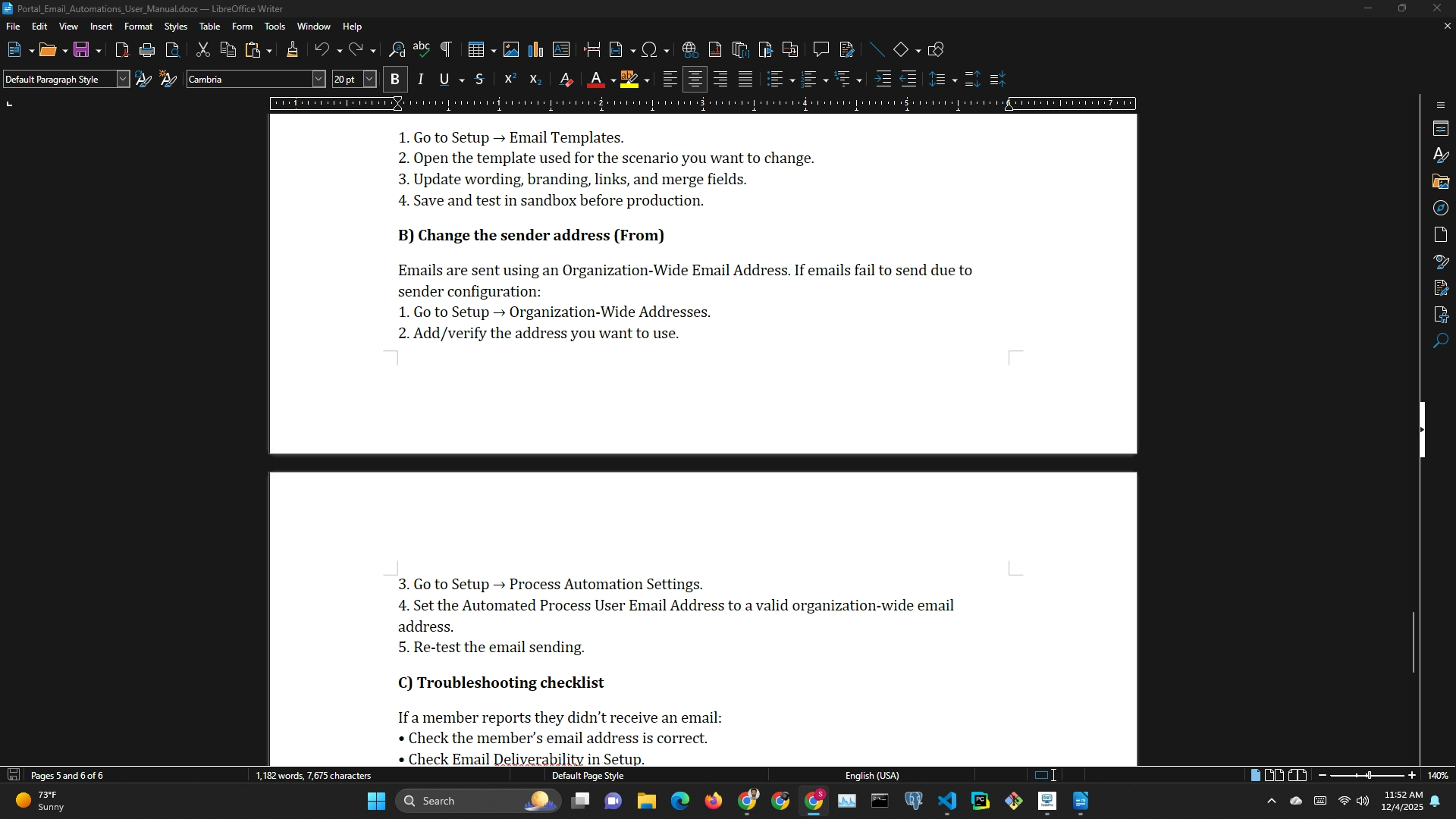
Task: Expand the Paragraph Style dropdown
Action: tap(123, 80)
